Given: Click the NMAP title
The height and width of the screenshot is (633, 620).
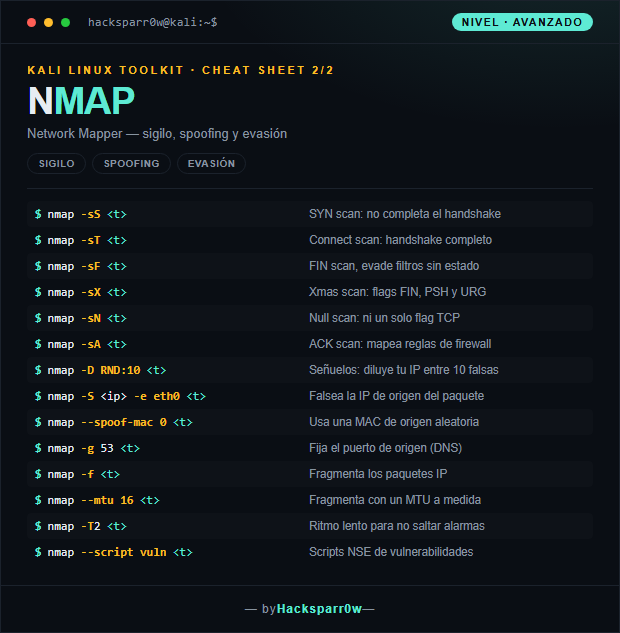Looking at the screenshot, I should [x=81, y=101].
